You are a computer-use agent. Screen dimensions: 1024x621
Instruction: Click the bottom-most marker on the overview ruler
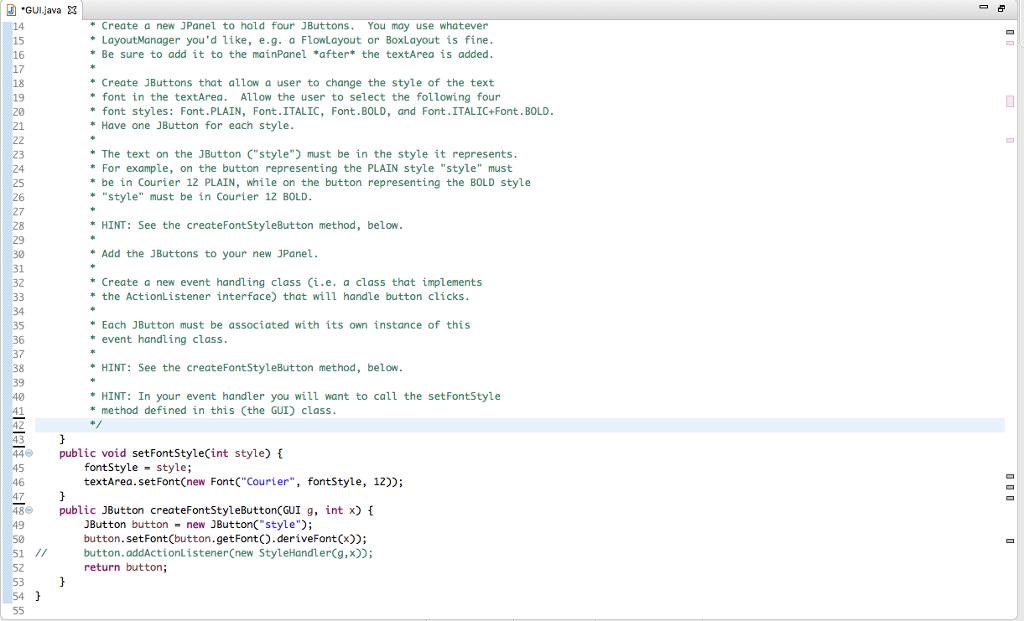point(1009,541)
